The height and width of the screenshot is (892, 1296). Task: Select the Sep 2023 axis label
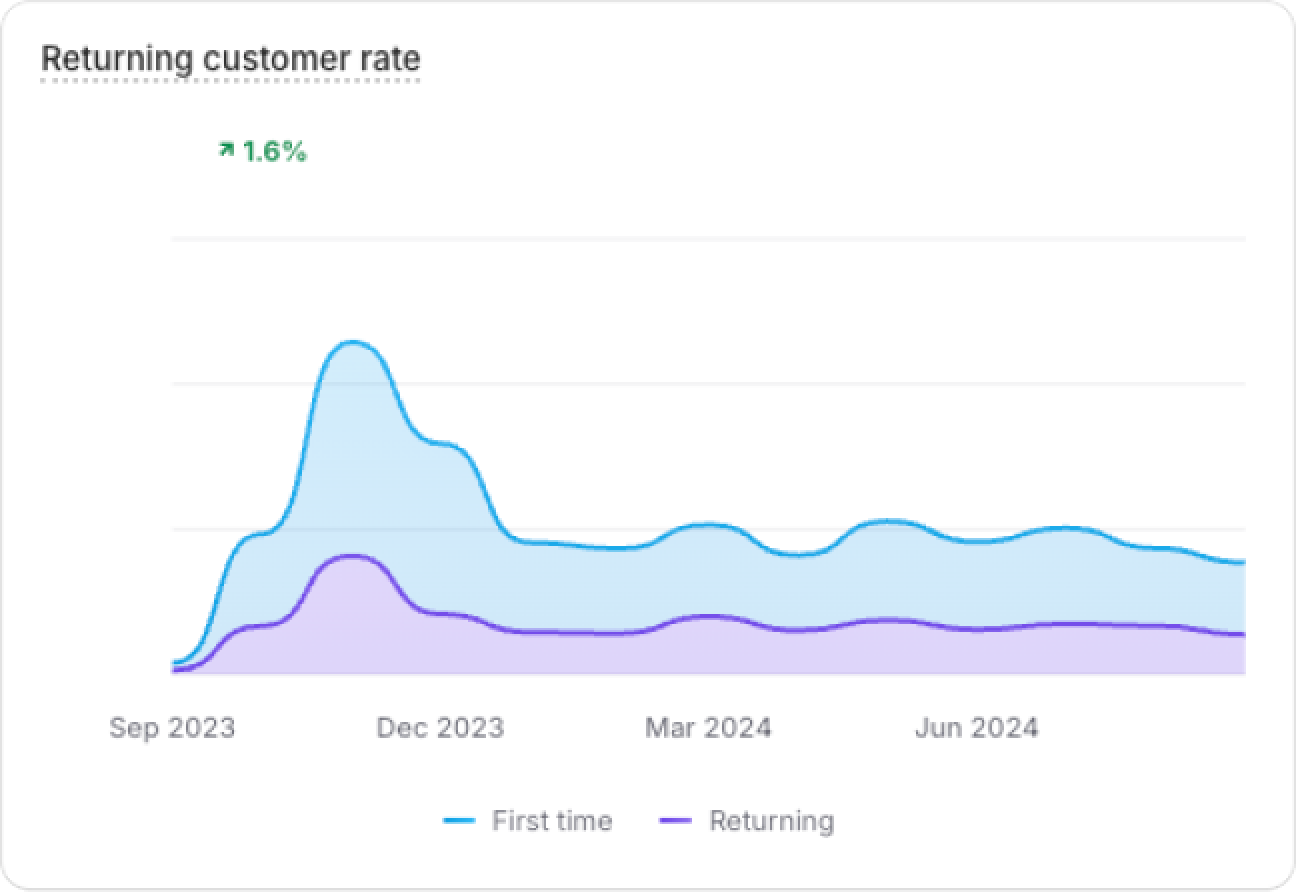pos(172,727)
